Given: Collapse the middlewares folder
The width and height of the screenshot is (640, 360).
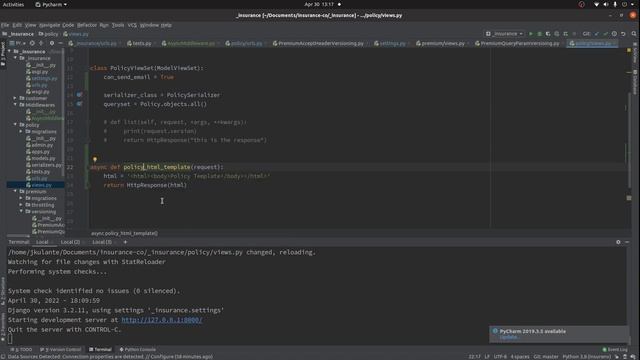Looking at the screenshot, I should [x=15, y=105].
